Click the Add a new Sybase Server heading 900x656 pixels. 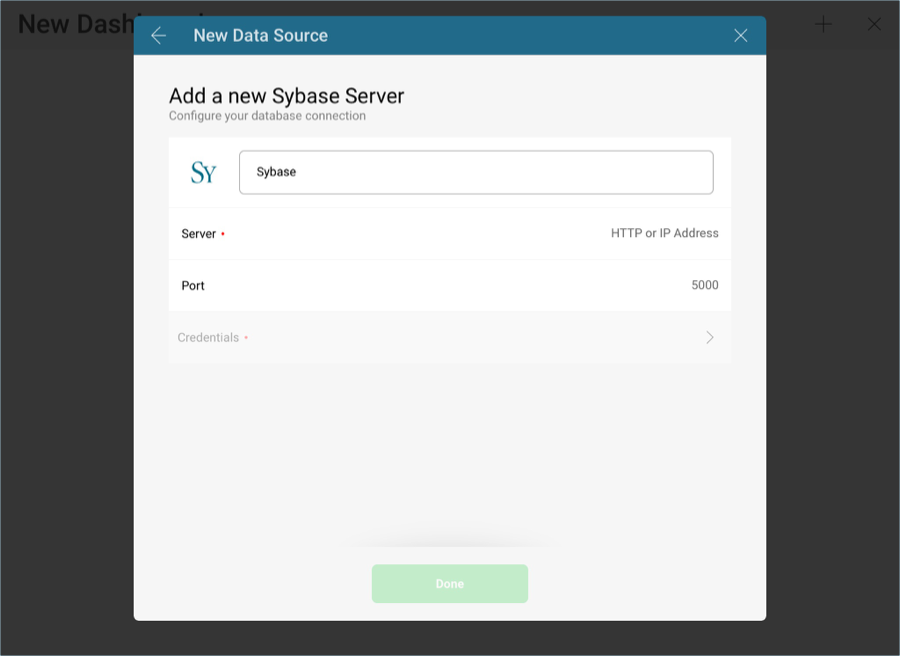pyautogui.click(x=286, y=96)
